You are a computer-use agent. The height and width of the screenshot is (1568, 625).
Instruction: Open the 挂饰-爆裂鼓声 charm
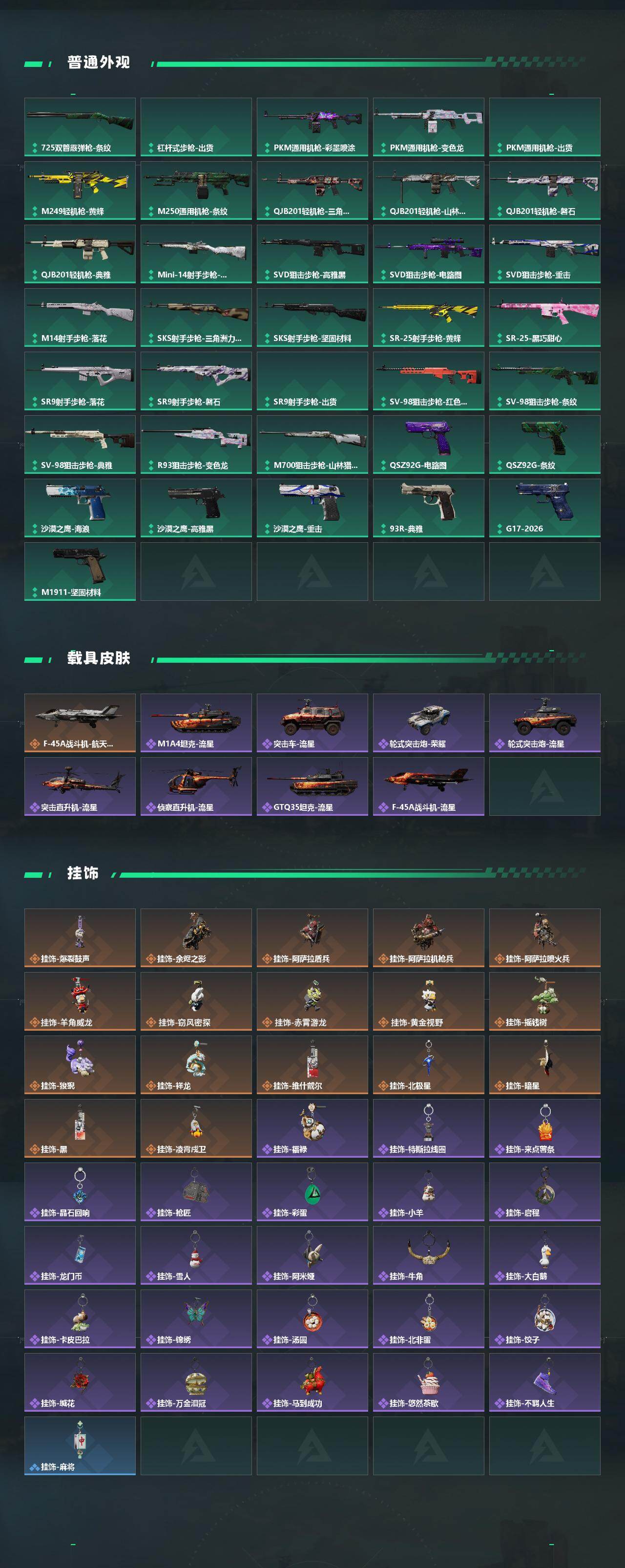coord(80,938)
